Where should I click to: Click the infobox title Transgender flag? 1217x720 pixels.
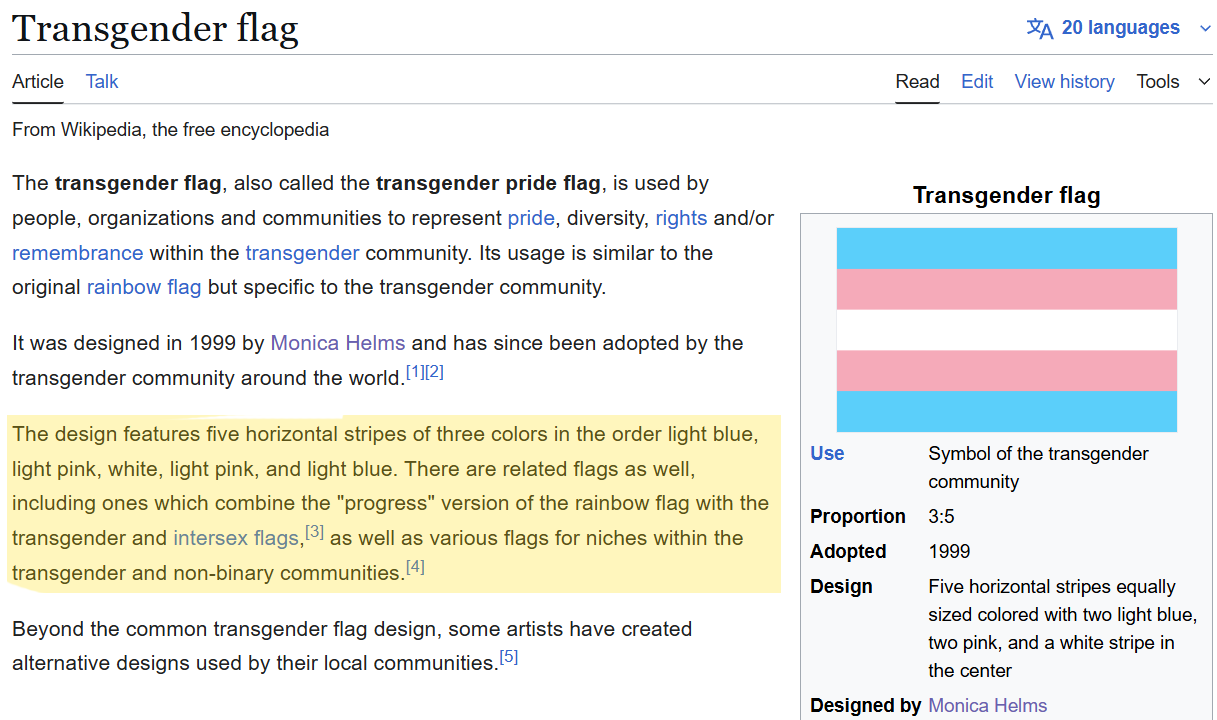tap(1006, 196)
